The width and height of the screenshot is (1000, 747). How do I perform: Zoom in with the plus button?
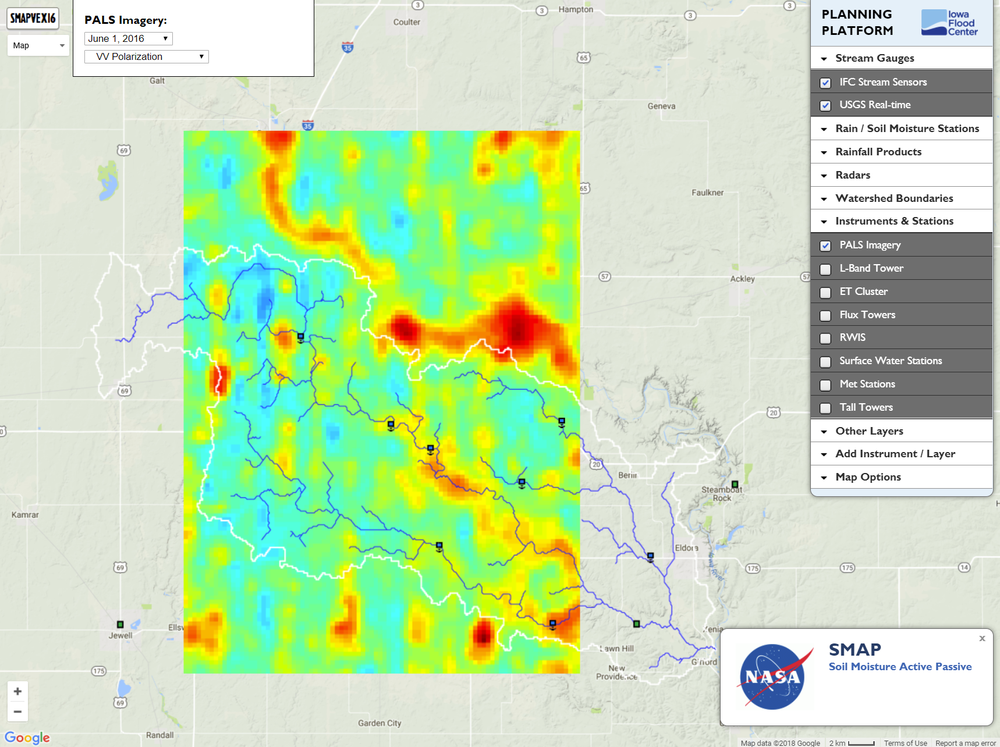click(18, 691)
